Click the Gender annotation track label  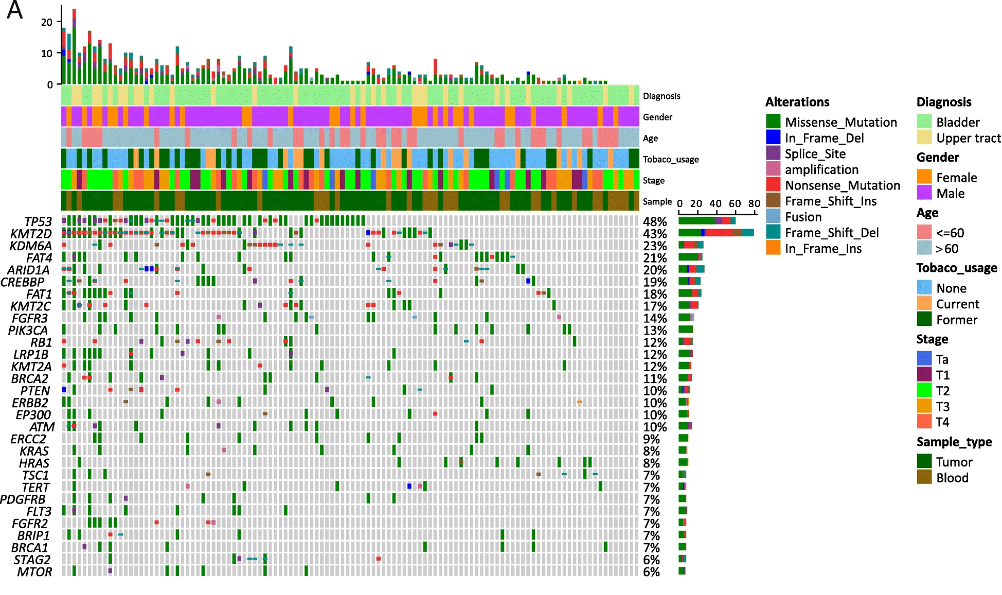pos(658,117)
